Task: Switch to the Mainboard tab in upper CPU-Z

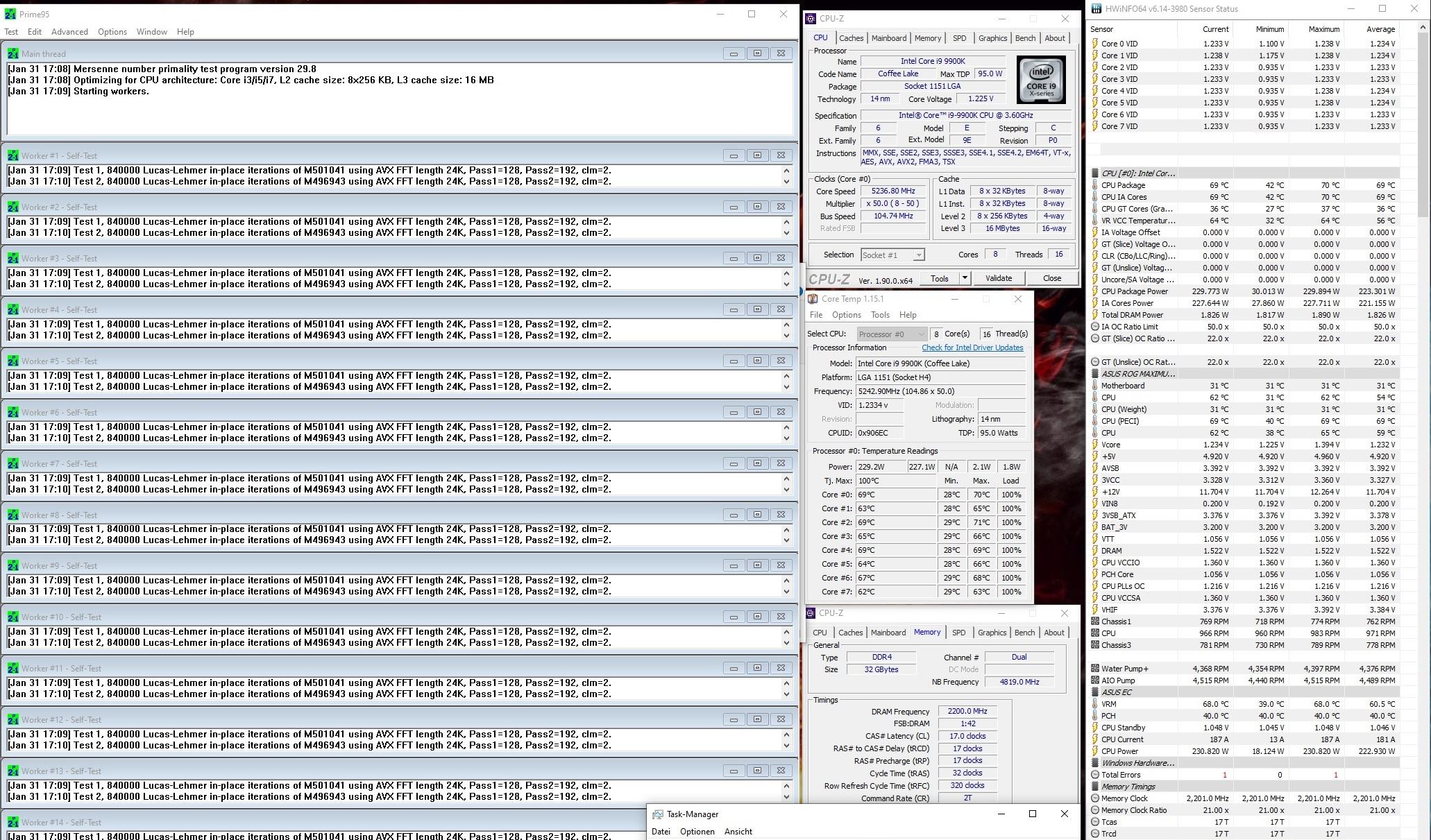Action: 888,38
